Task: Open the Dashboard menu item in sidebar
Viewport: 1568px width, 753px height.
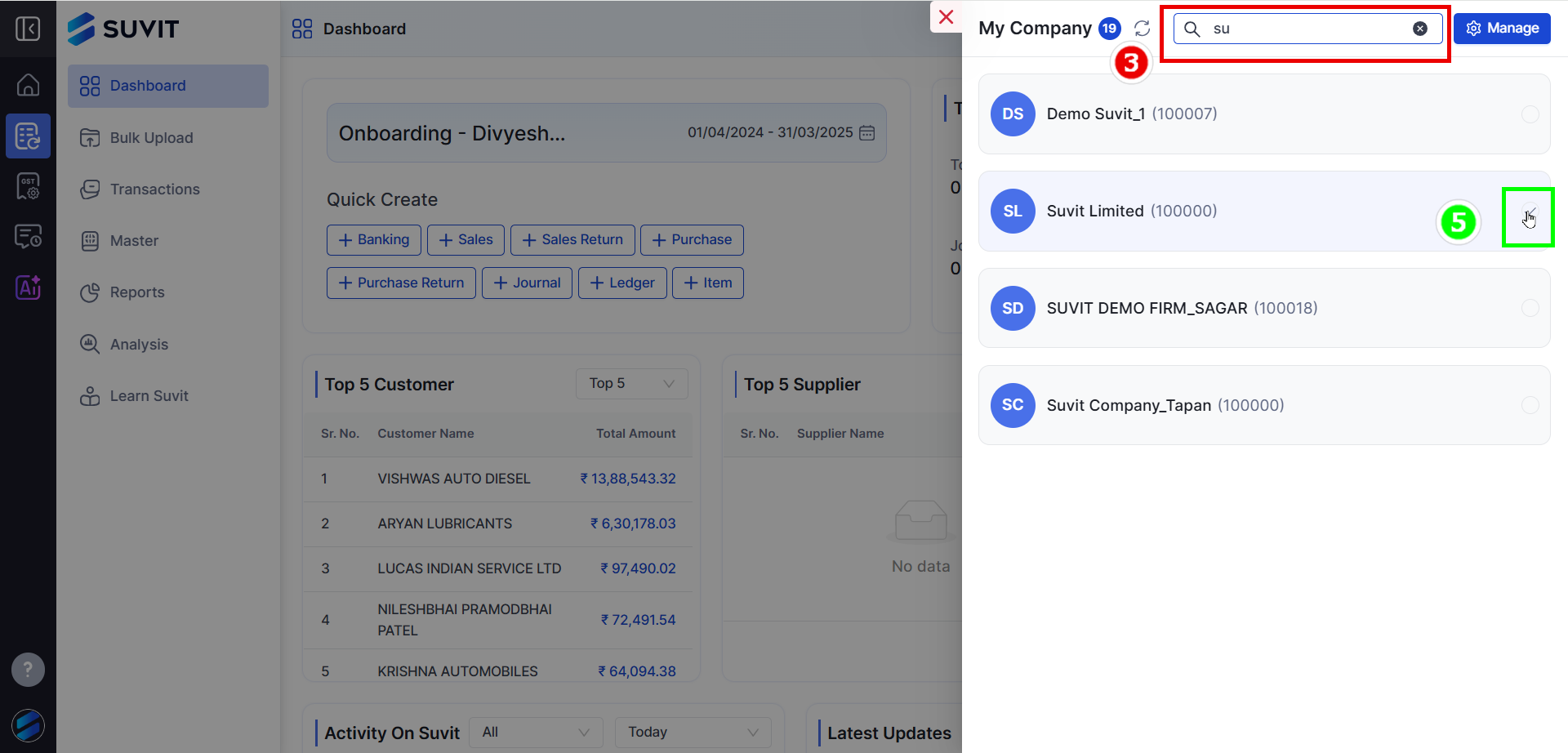Action: point(168,86)
